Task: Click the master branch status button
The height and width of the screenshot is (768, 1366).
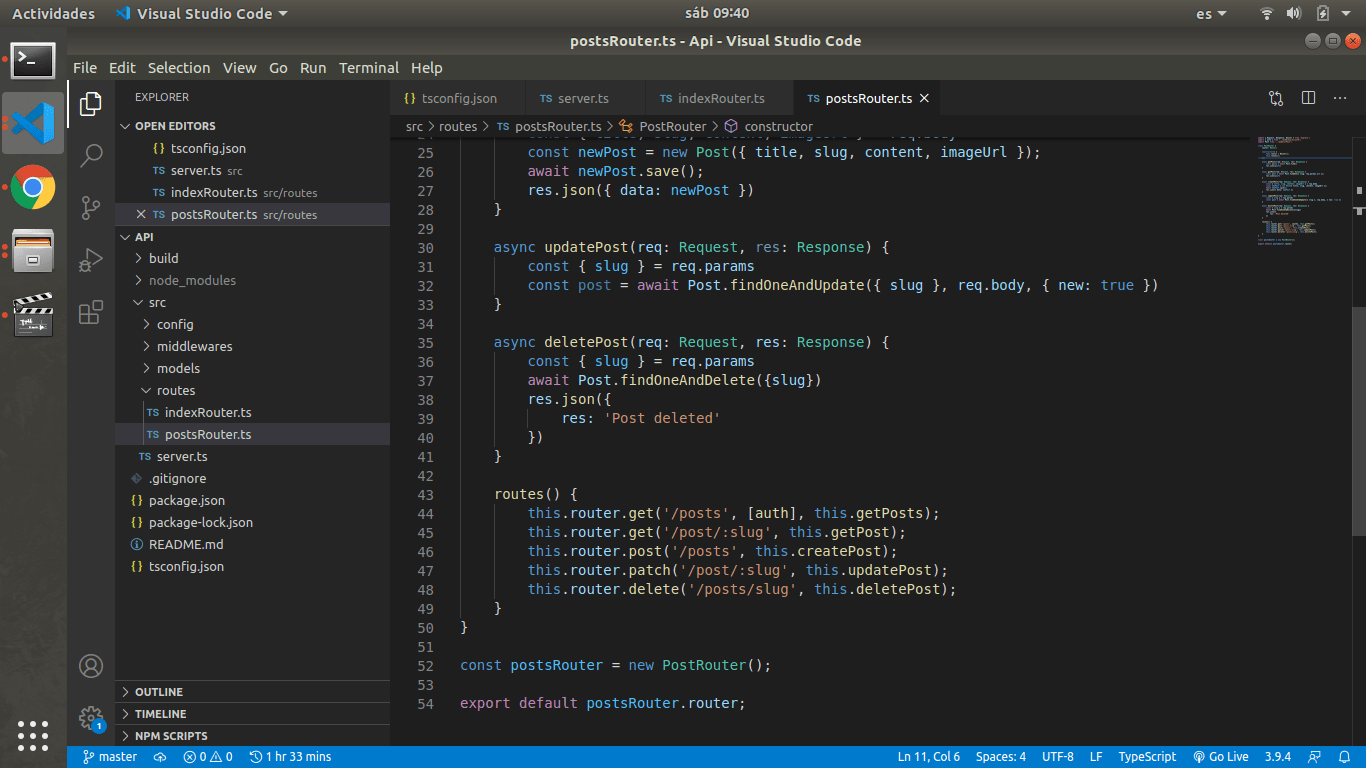Action: (x=110, y=757)
